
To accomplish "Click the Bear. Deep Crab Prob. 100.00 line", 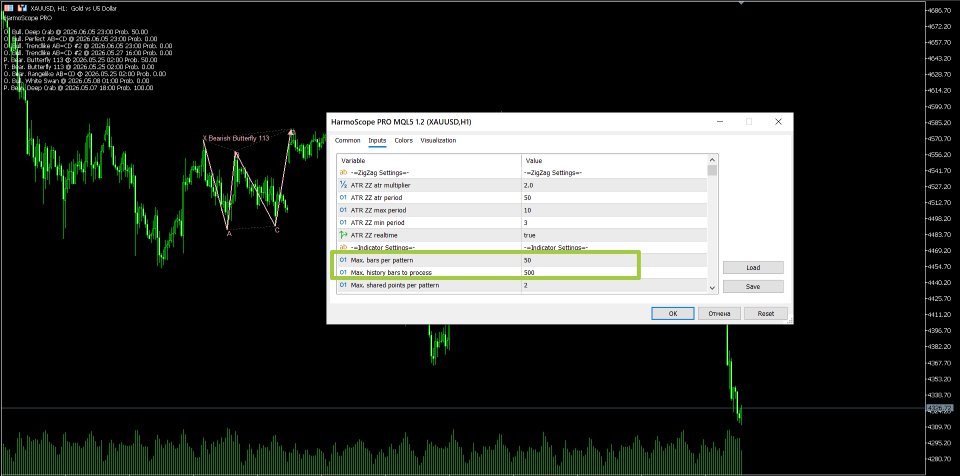I will point(78,88).
